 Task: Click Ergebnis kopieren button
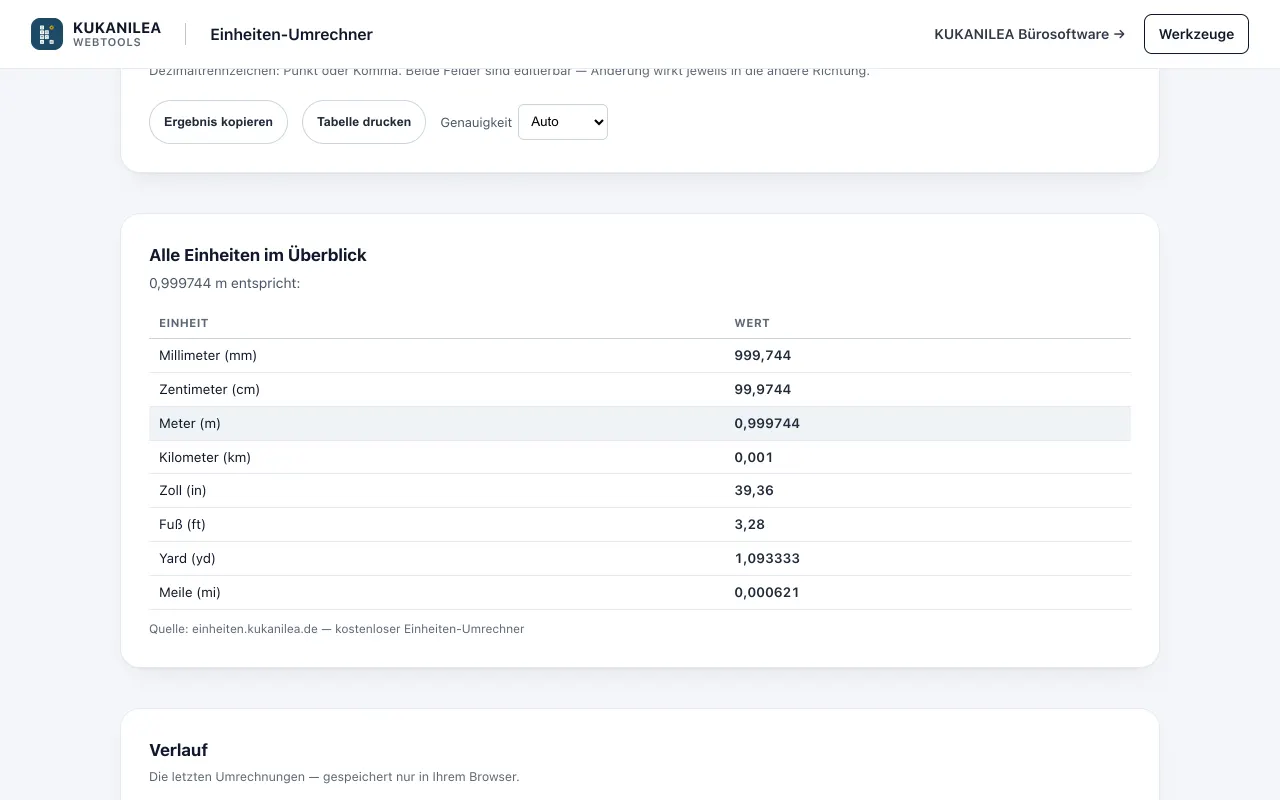pyautogui.click(x=218, y=122)
